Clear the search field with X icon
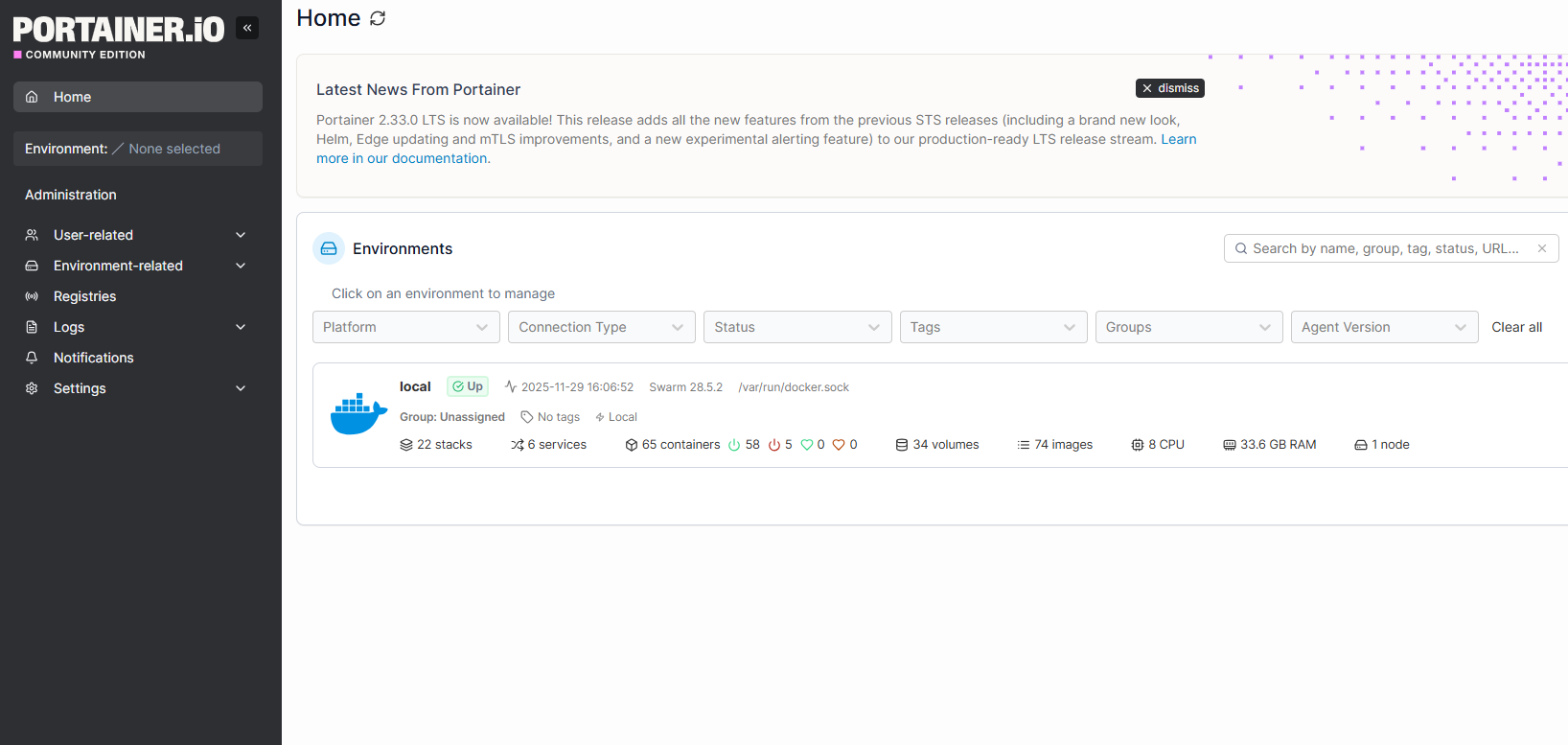Viewport: 1568px width, 745px height. coord(1542,248)
